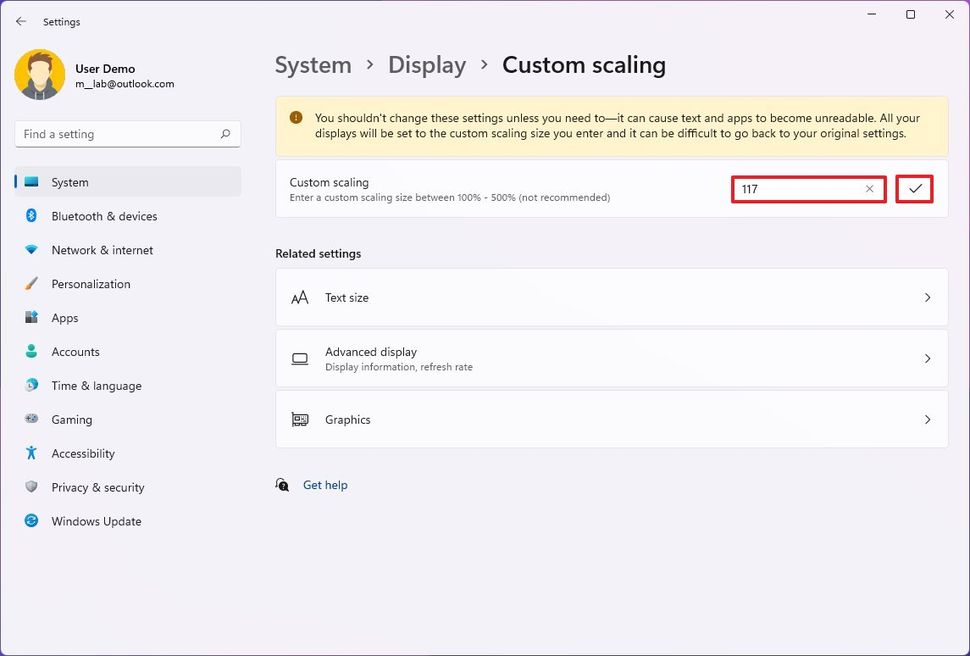
Task: Click the search magnifier icon
Action: [x=225, y=134]
